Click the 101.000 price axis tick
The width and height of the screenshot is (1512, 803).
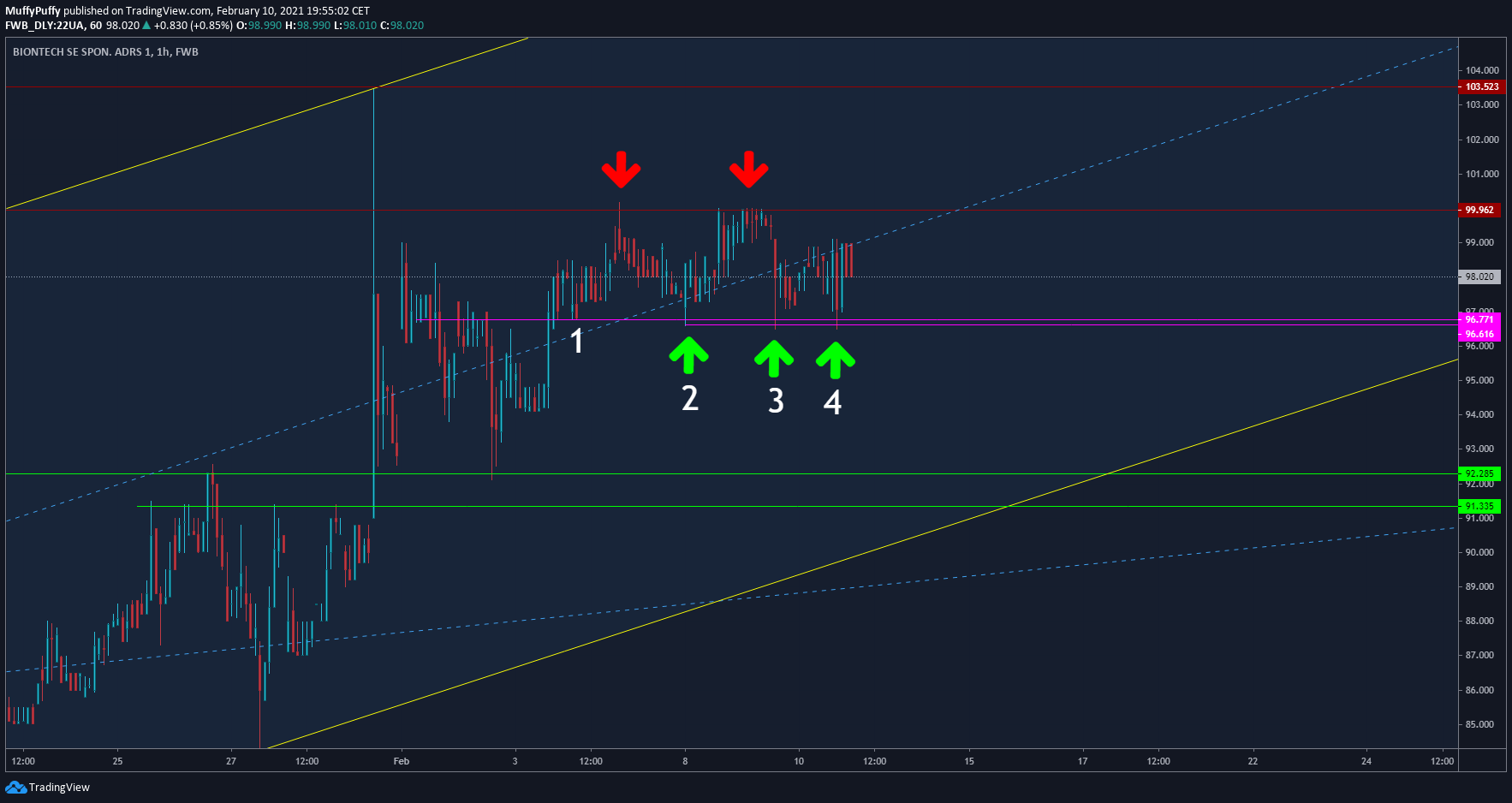1482,174
